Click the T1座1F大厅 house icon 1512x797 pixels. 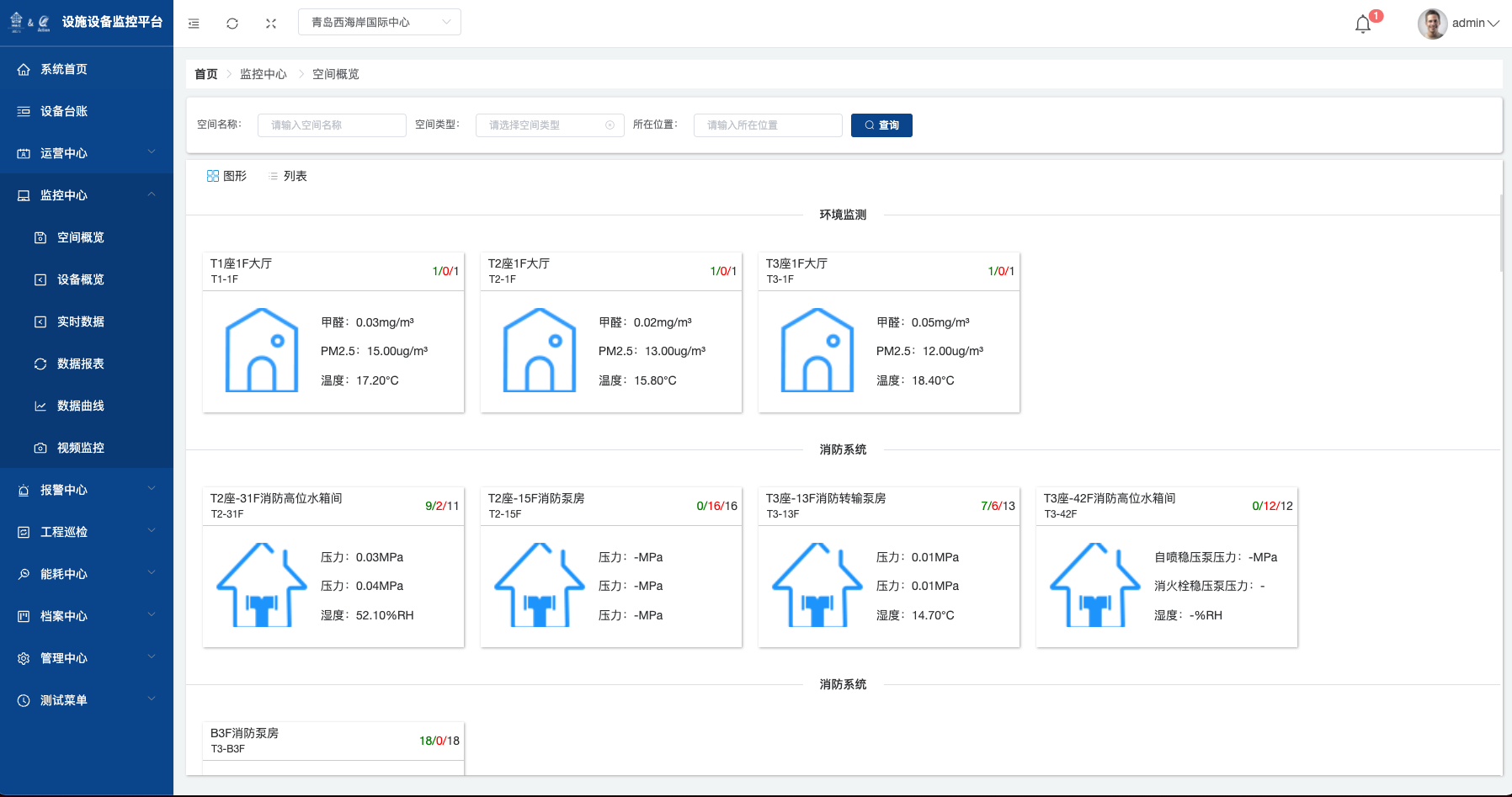(262, 350)
